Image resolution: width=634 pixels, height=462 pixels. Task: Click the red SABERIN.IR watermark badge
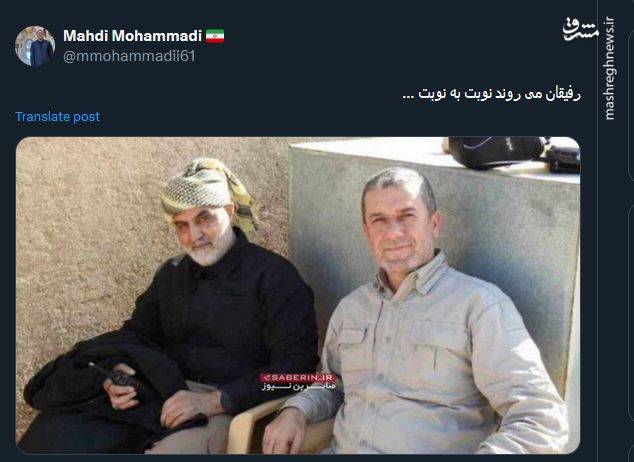coord(298,378)
